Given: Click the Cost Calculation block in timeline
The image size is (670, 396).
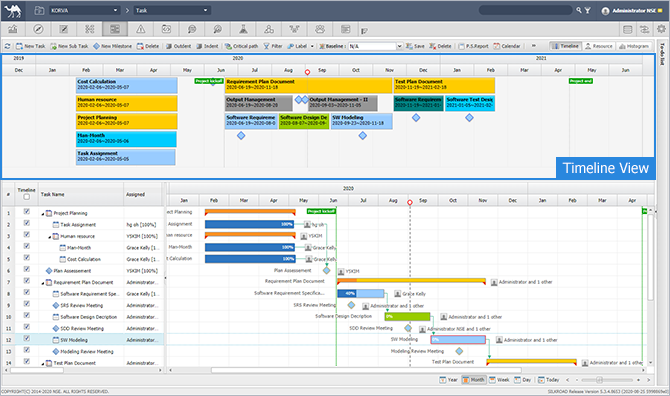Looking at the screenshot, I should click(x=126, y=85).
